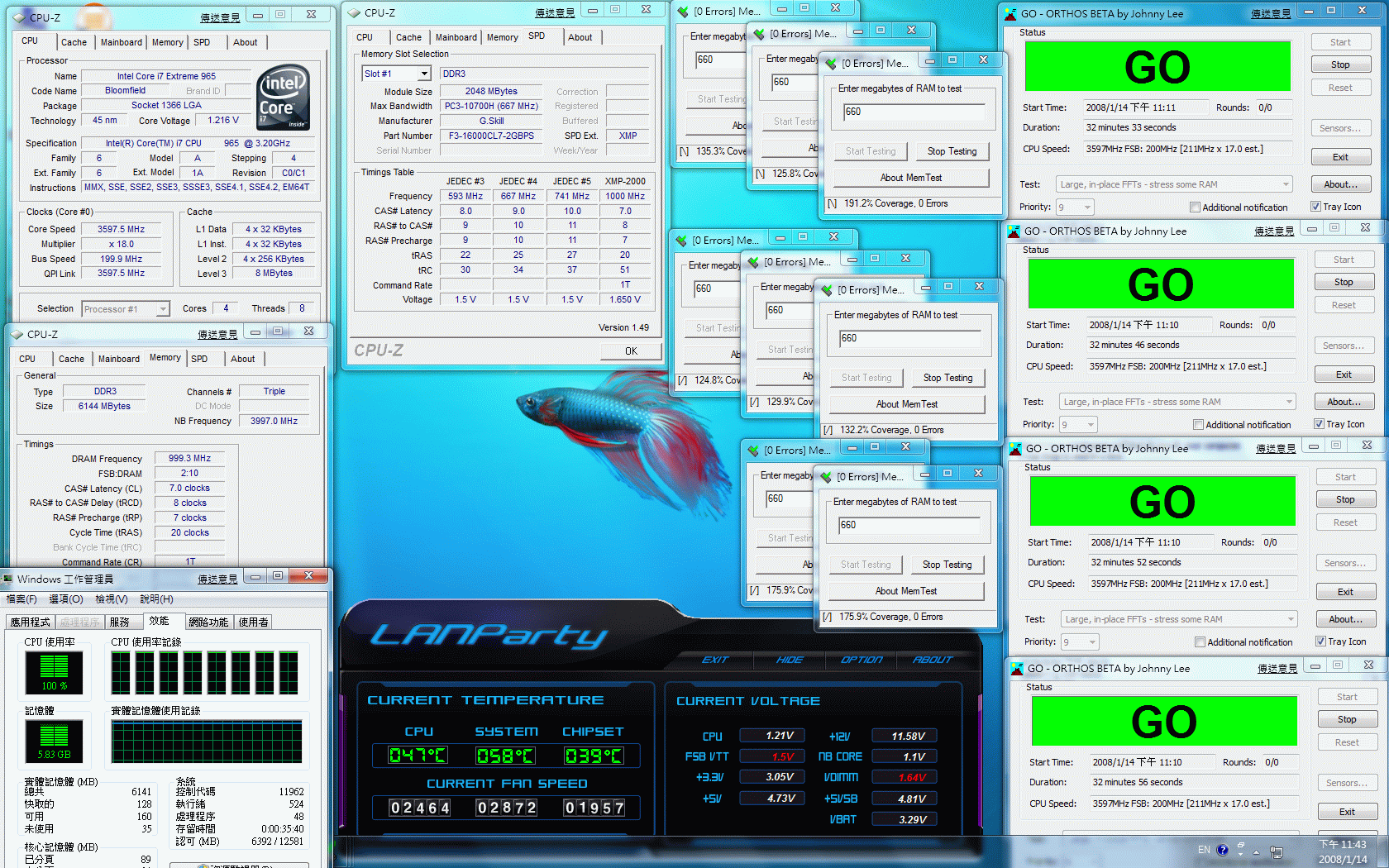The image size is (1389, 868).
Task: Click the MemTest title icon of the 135.3% coverage window
Action: (682, 12)
